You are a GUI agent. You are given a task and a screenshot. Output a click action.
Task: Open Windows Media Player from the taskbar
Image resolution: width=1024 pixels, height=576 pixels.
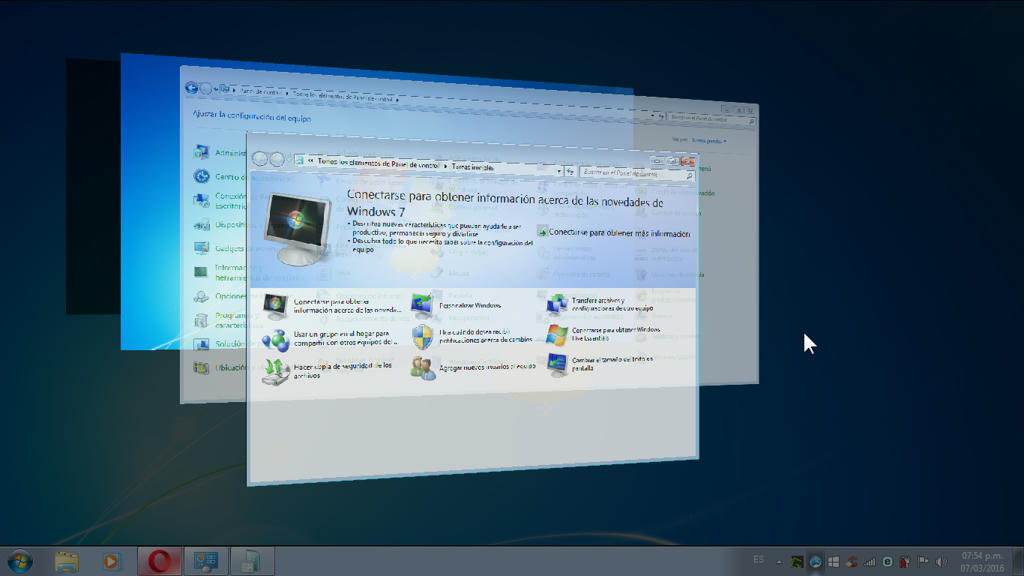111,562
